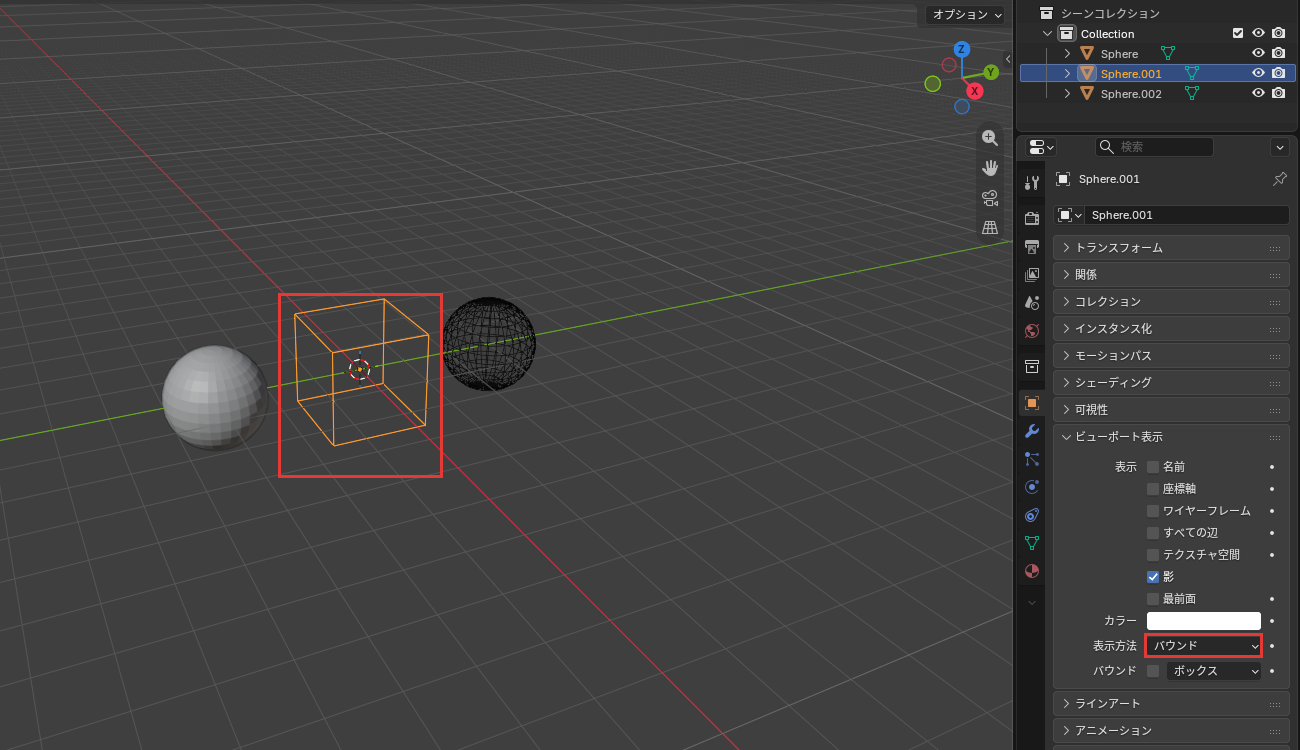Open the ボックス bound shape dropdown
Image resolution: width=1300 pixels, height=750 pixels.
[1214, 671]
